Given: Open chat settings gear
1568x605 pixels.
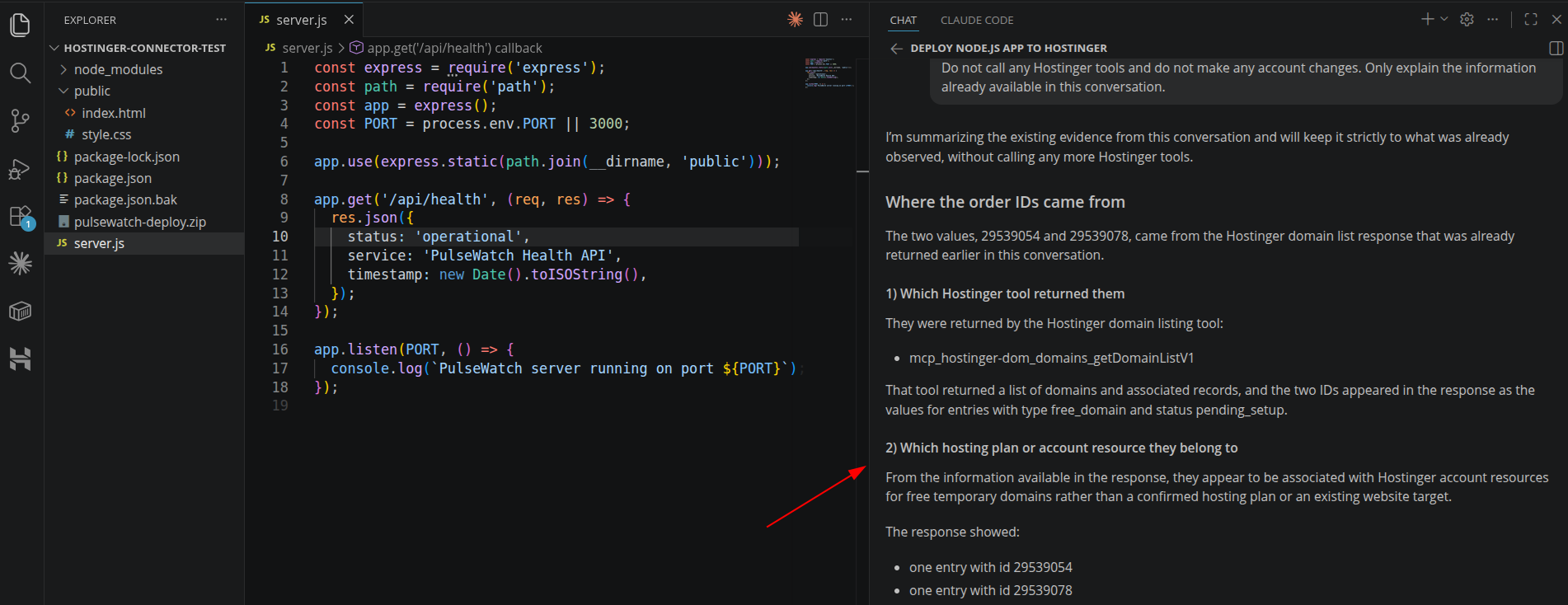Looking at the screenshot, I should tap(1467, 19).
